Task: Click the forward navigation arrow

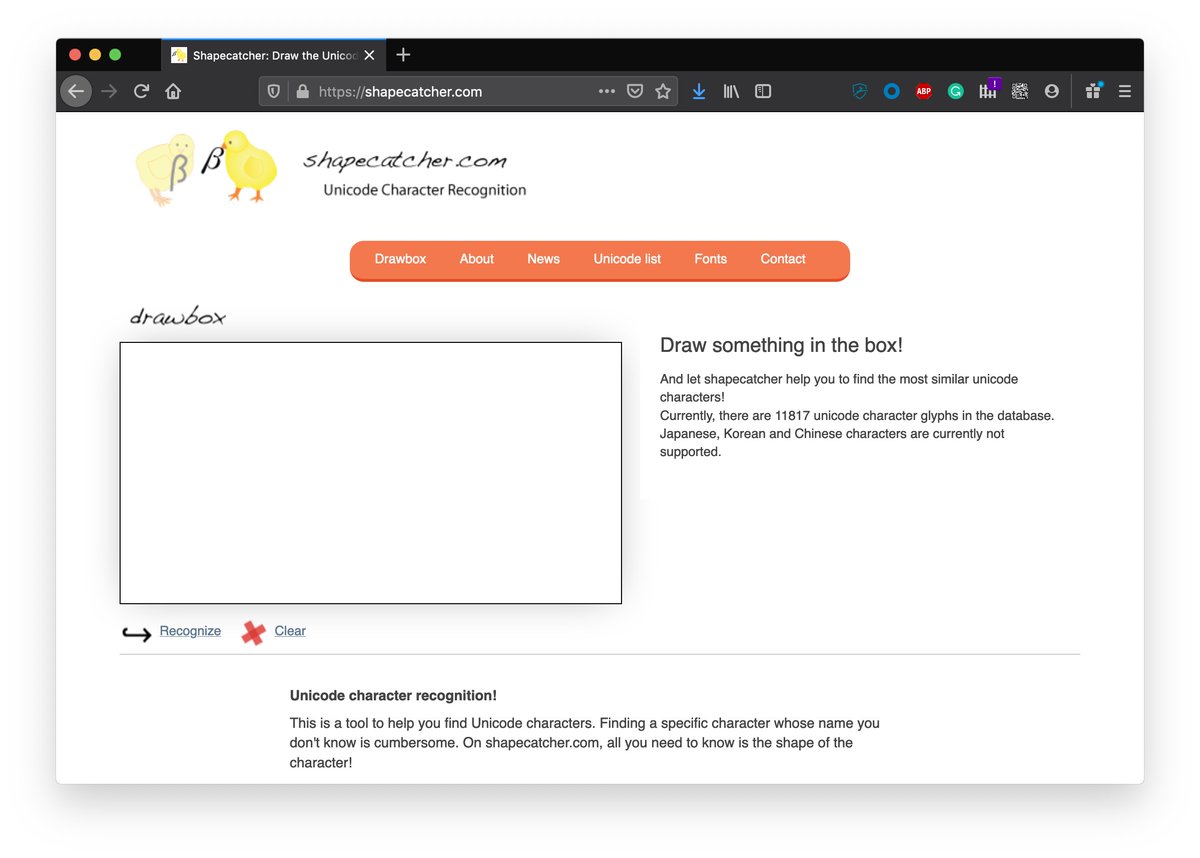Action: tap(109, 91)
